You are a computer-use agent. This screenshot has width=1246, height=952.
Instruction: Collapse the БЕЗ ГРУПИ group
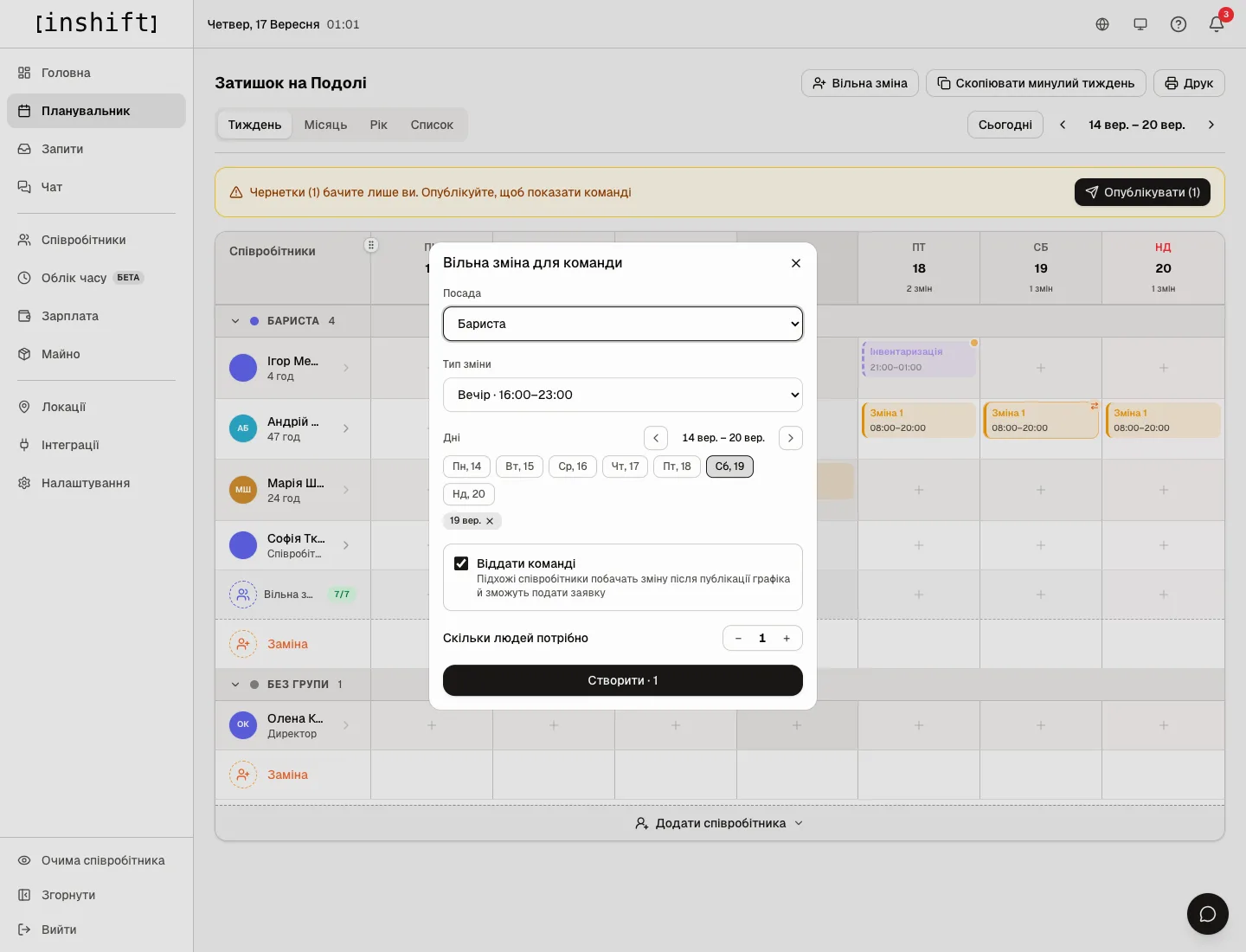point(235,685)
